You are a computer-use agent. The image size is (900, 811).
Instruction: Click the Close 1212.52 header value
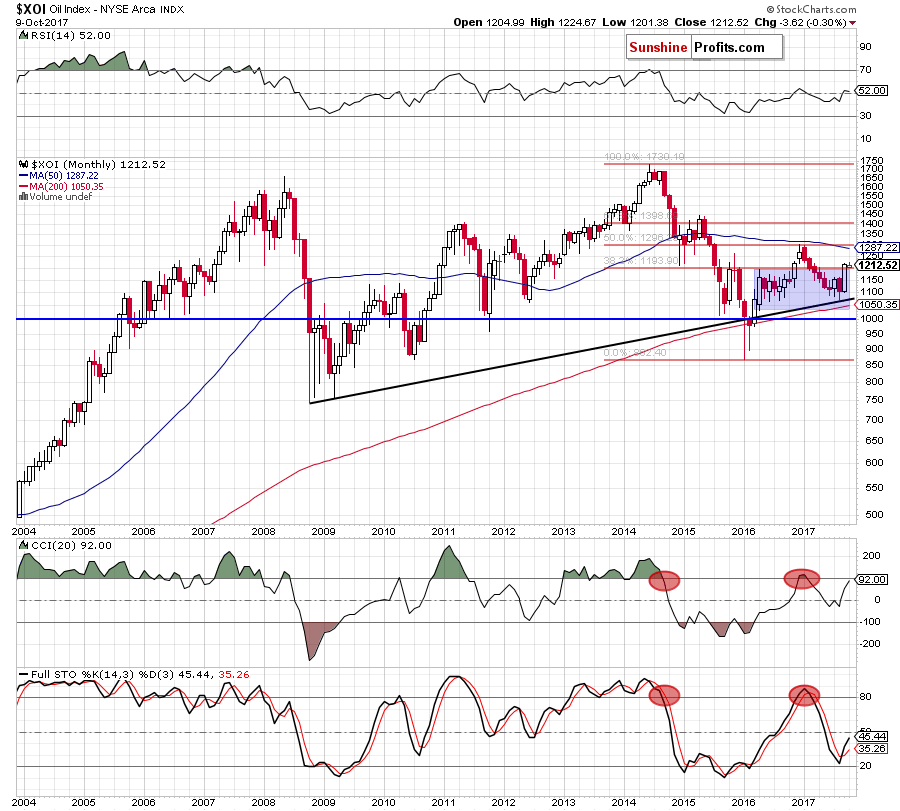(x=711, y=22)
